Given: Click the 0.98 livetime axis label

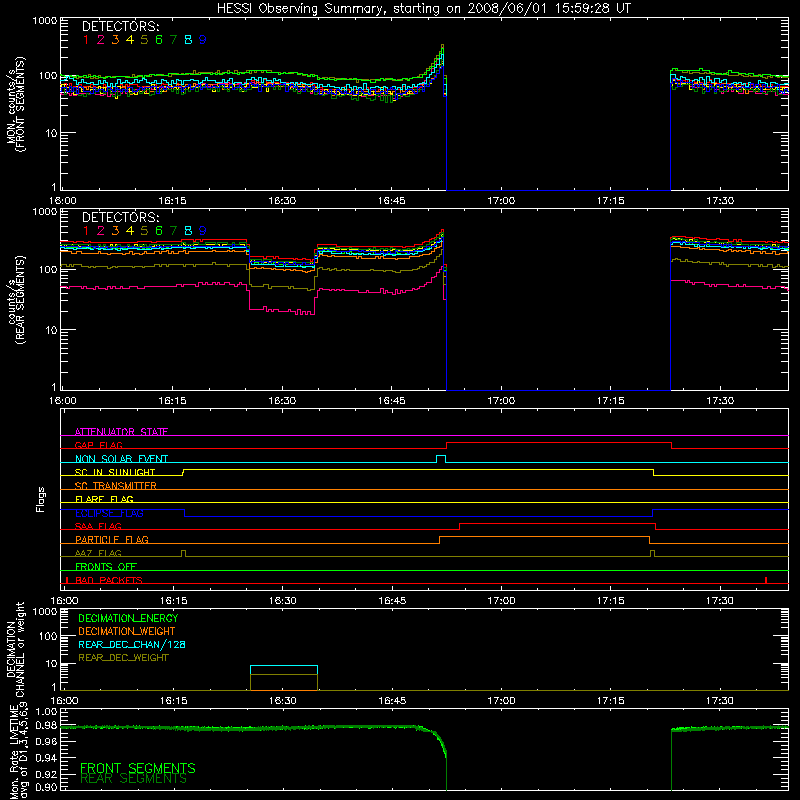Looking at the screenshot, I should 45,726.
